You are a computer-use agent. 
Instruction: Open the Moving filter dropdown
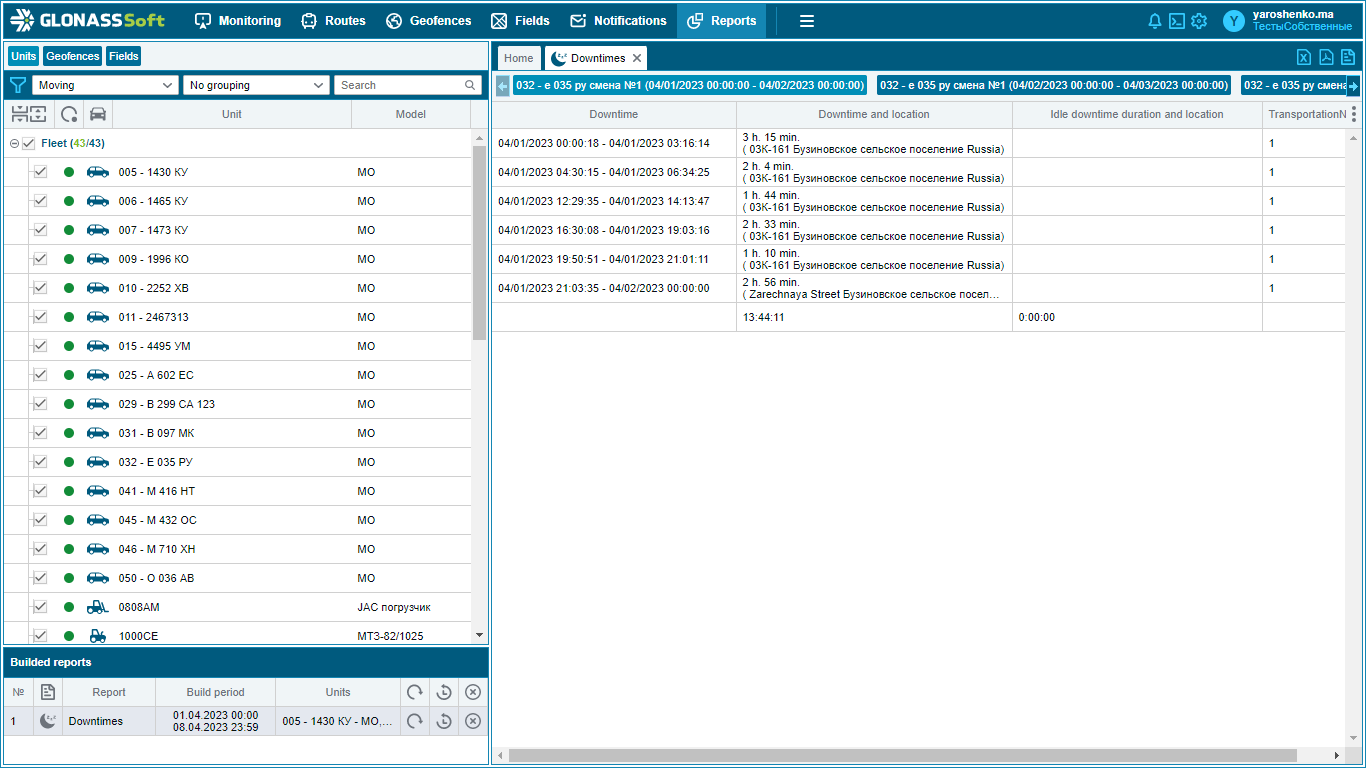(106, 85)
